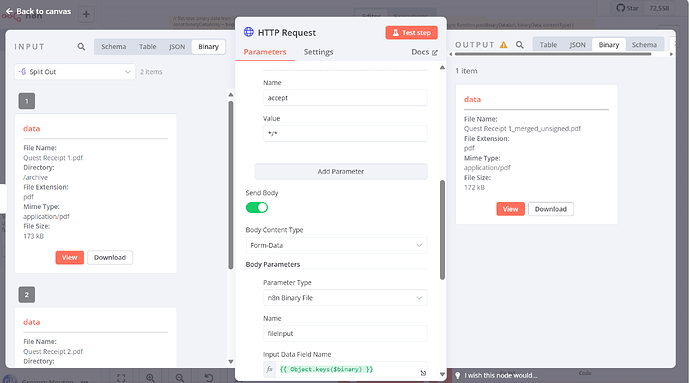This screenshot has width=690, height=383.
Task: Click the output panel search icon
Action: (520, 44)
